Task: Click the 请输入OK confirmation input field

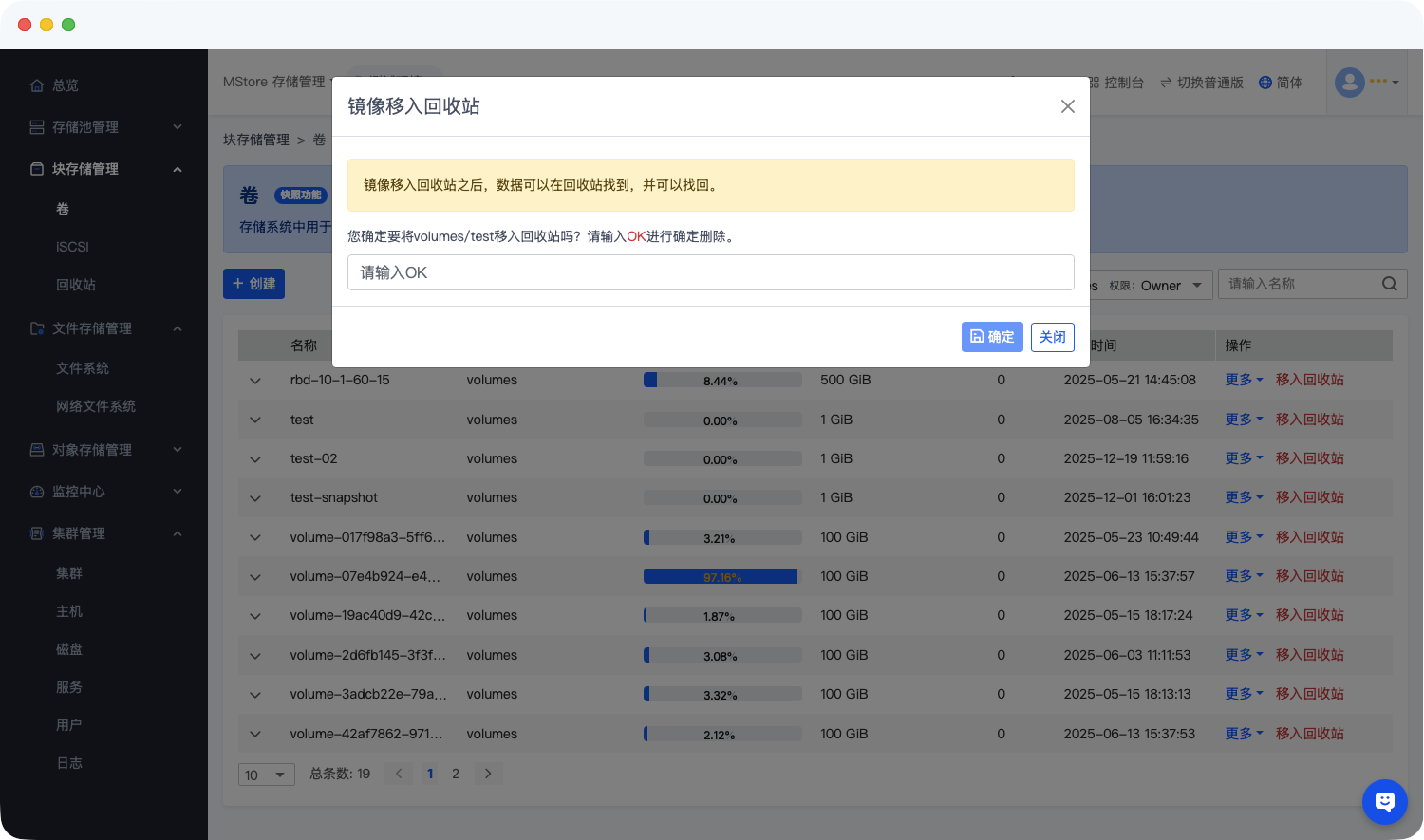Action: [710, 272]
